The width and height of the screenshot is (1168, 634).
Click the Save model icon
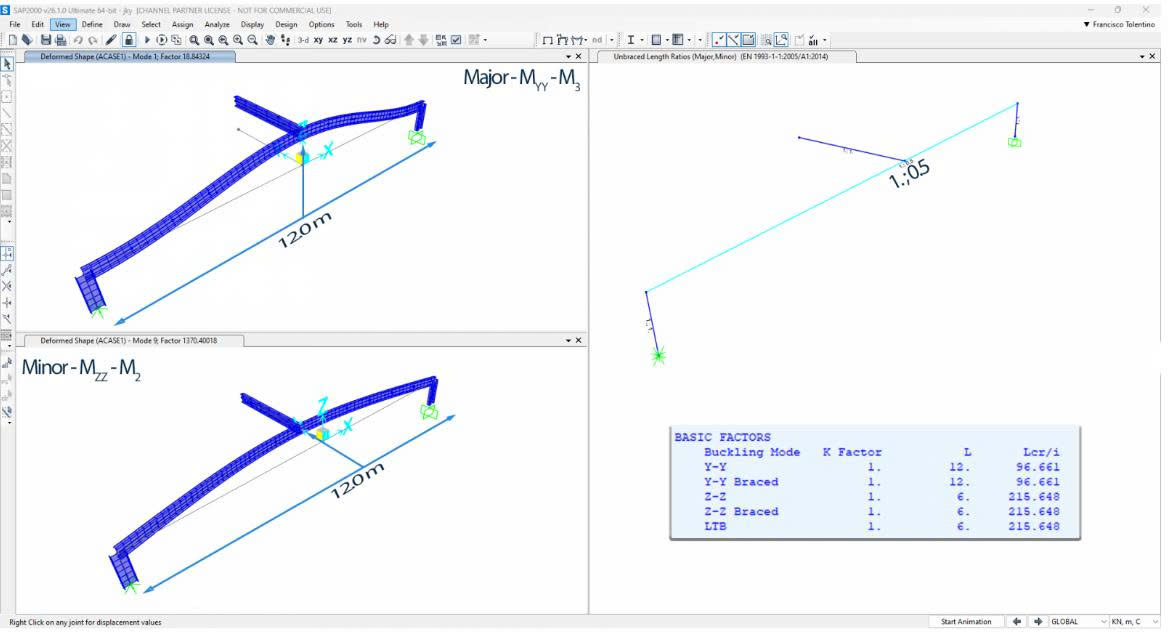pos(46,40)
